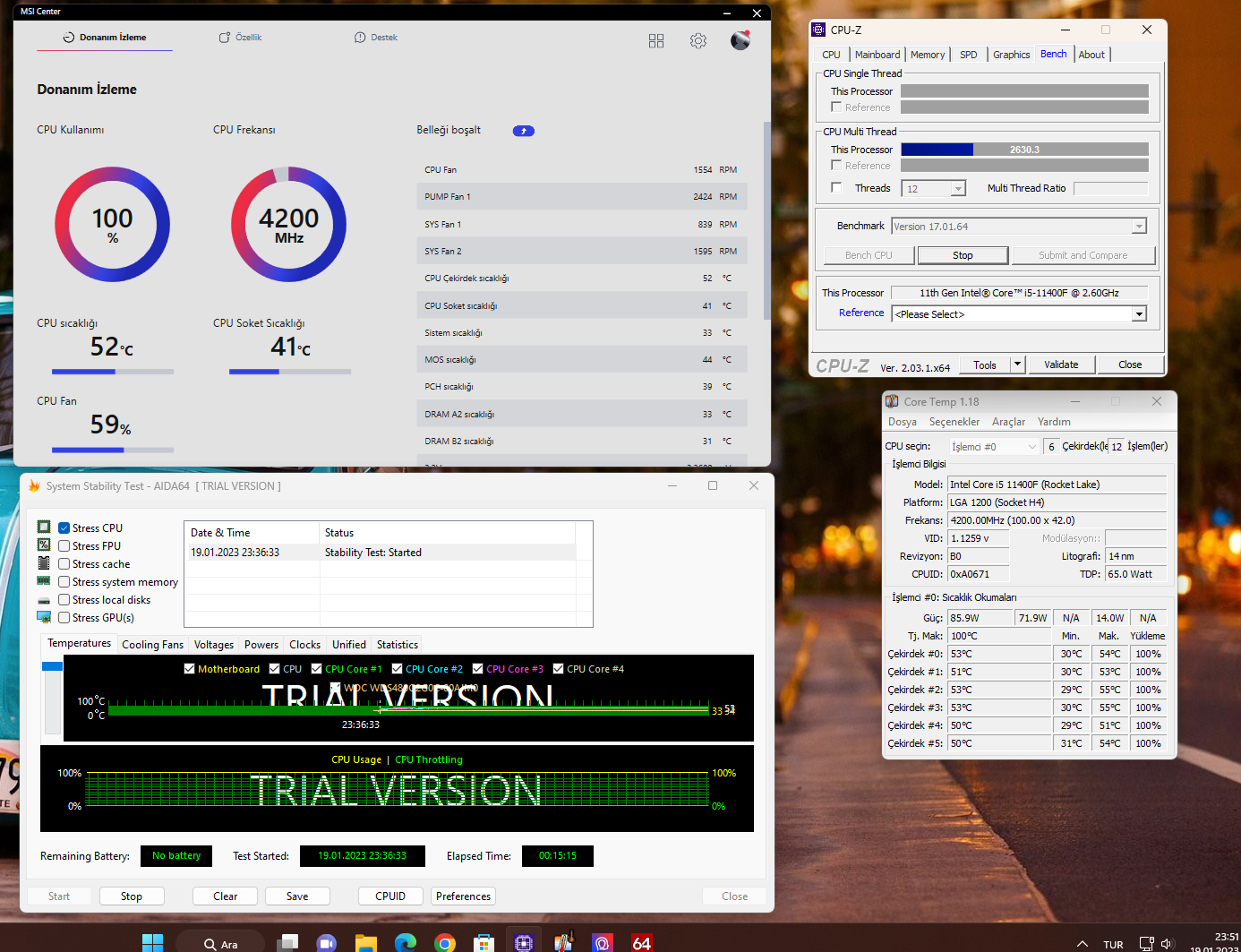This screenshot has width=1241, height=952.
Task: Switch to CPU-Z in the taskbar
Action: coord(524,942)
